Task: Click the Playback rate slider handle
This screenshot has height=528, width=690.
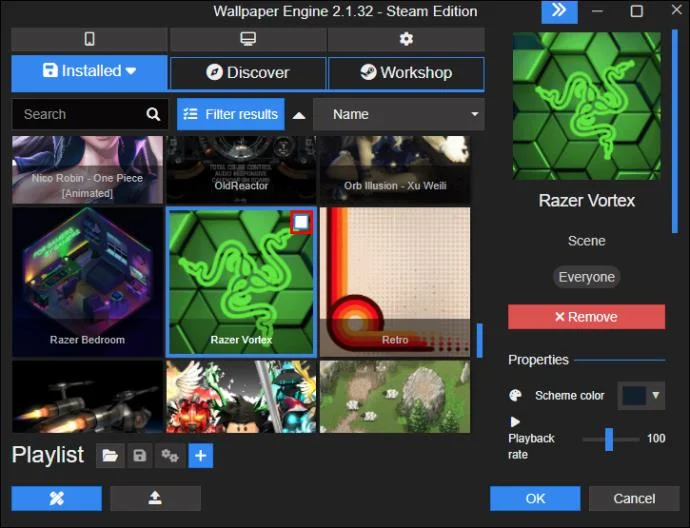Action: (609, 439)
